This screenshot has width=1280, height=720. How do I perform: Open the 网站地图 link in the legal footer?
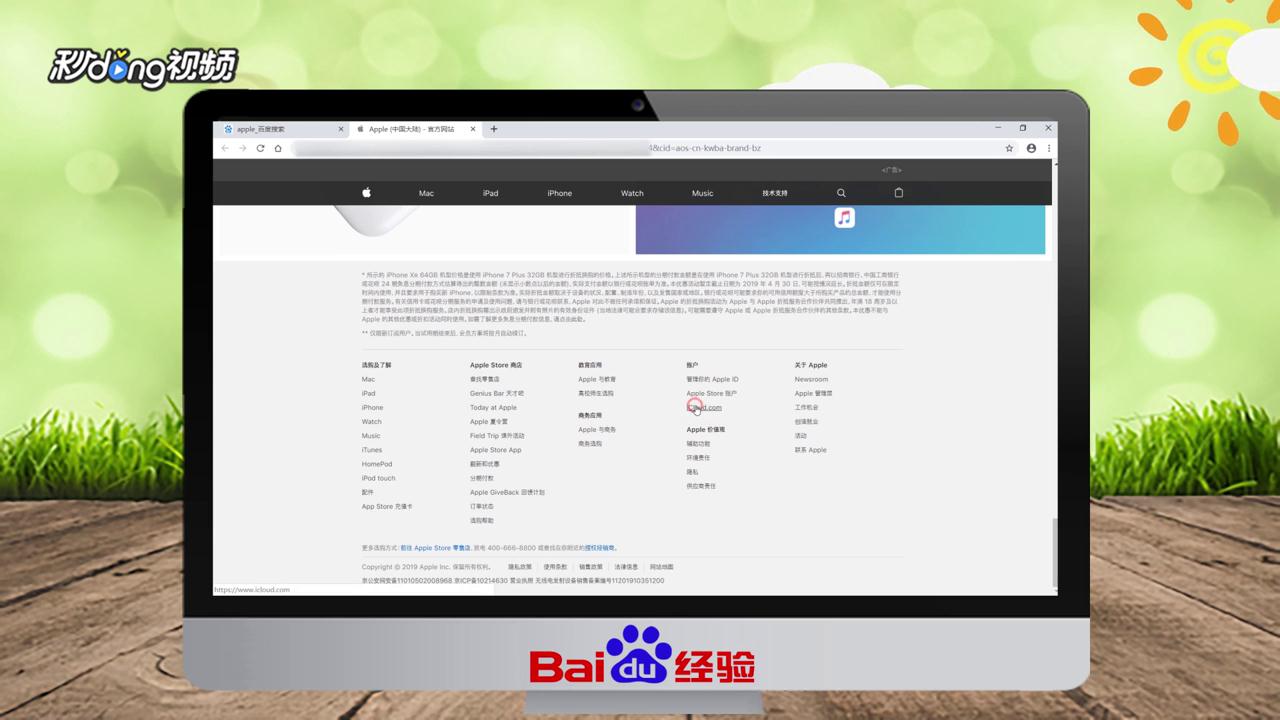[x=662, y=567]
